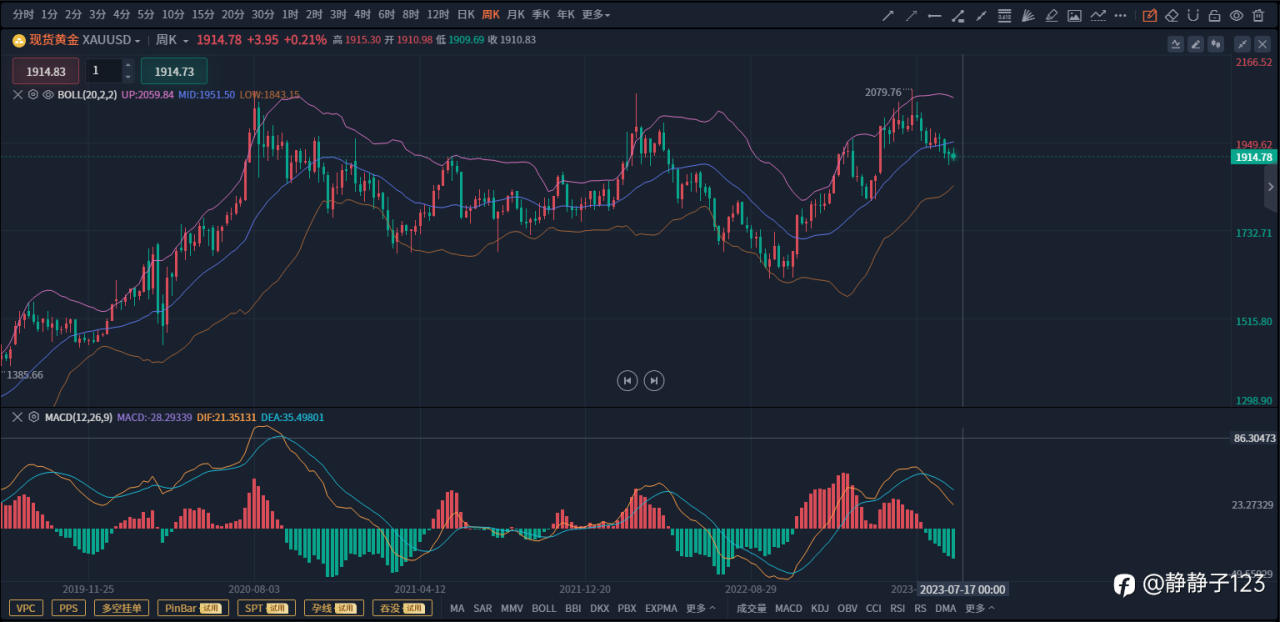
Task: Toggle drawings visibility eye in toolbar
Action: pyautogui.click(x=1236, y=15)
